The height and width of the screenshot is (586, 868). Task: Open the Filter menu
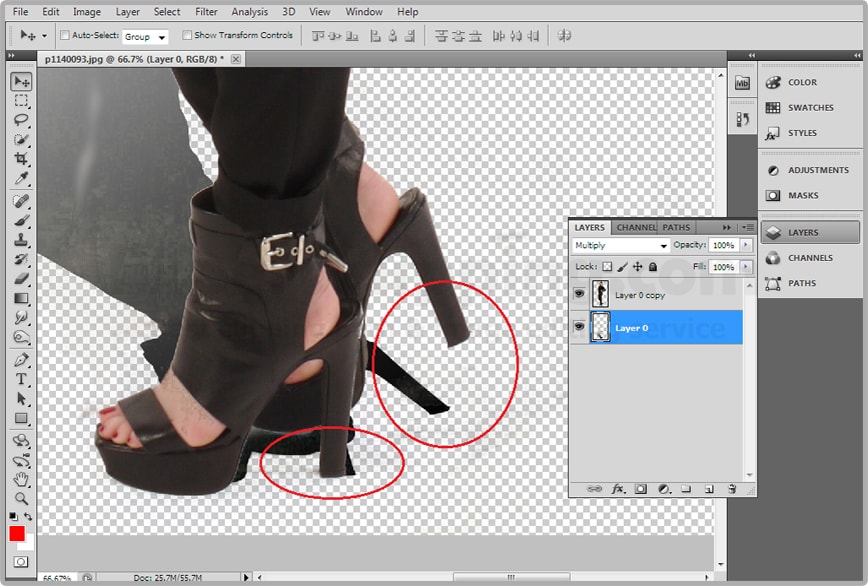tap(206, 12)
